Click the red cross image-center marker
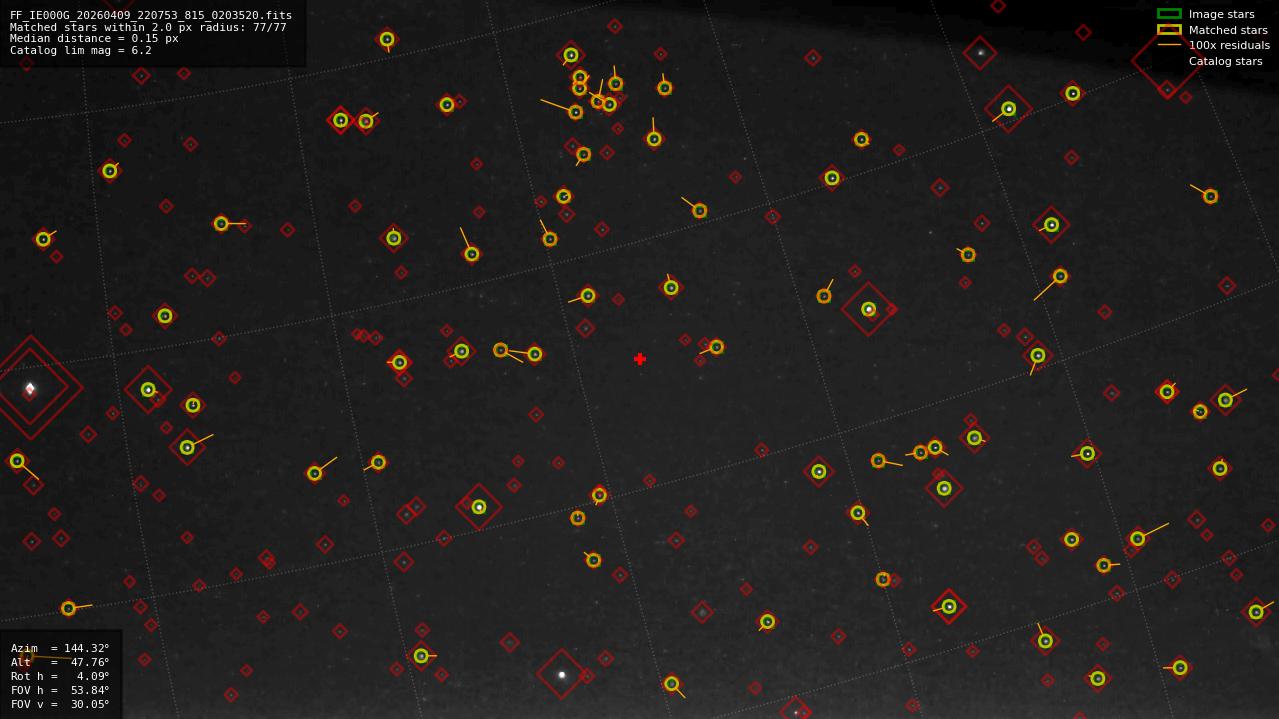 [x=640, y=359]
